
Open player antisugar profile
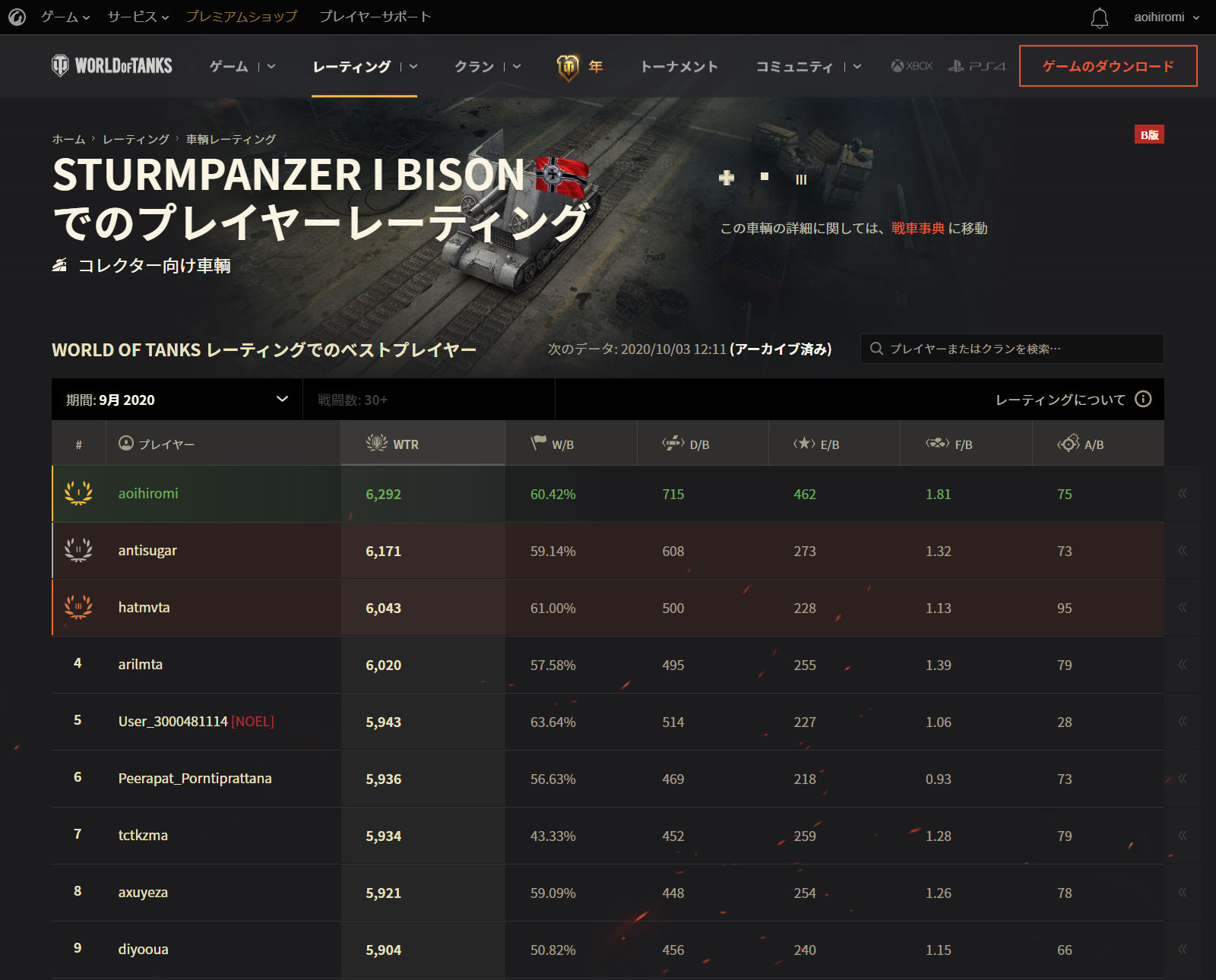pos(147,550)
